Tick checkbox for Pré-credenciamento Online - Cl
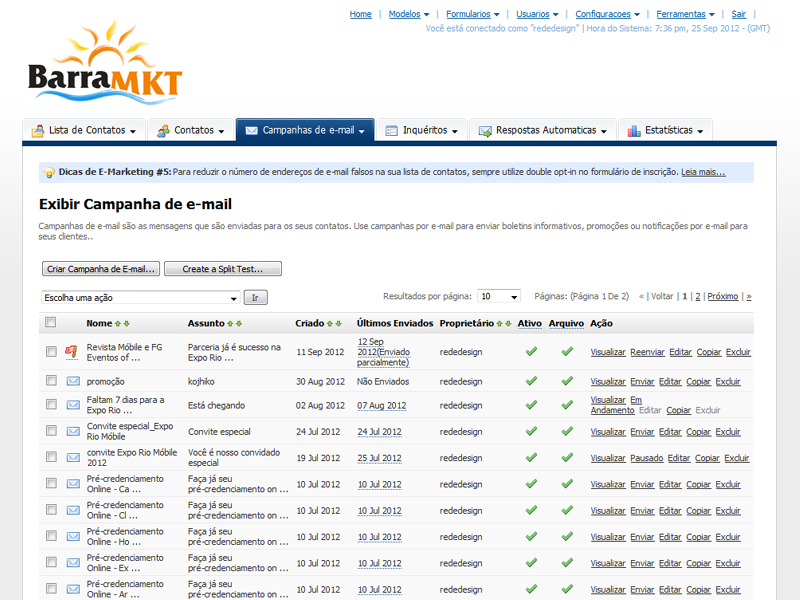The height and width of the screenshot is (600, 800). [51, 510]
